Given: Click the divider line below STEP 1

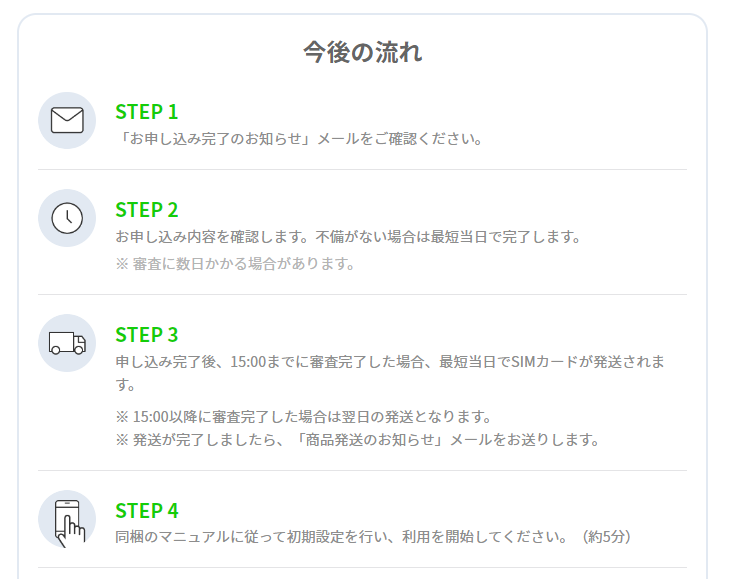Looking at the screenshot, I should (x=362, y=169).
